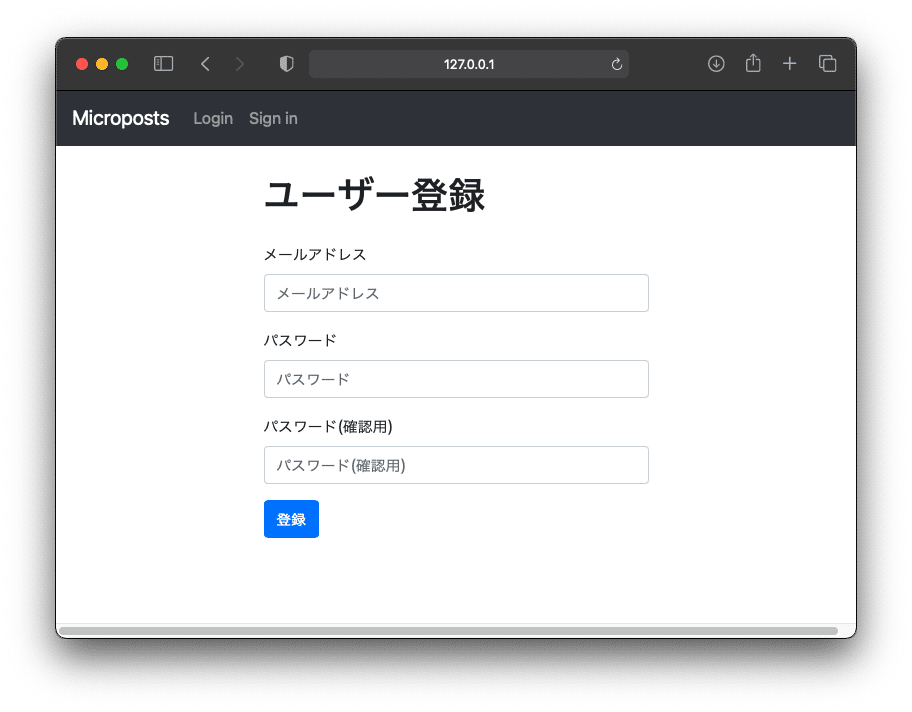This screenshot has height=712, width=912.
Task: Click the horizontal scrollbar at page bottom
Action: coord(448,631)
